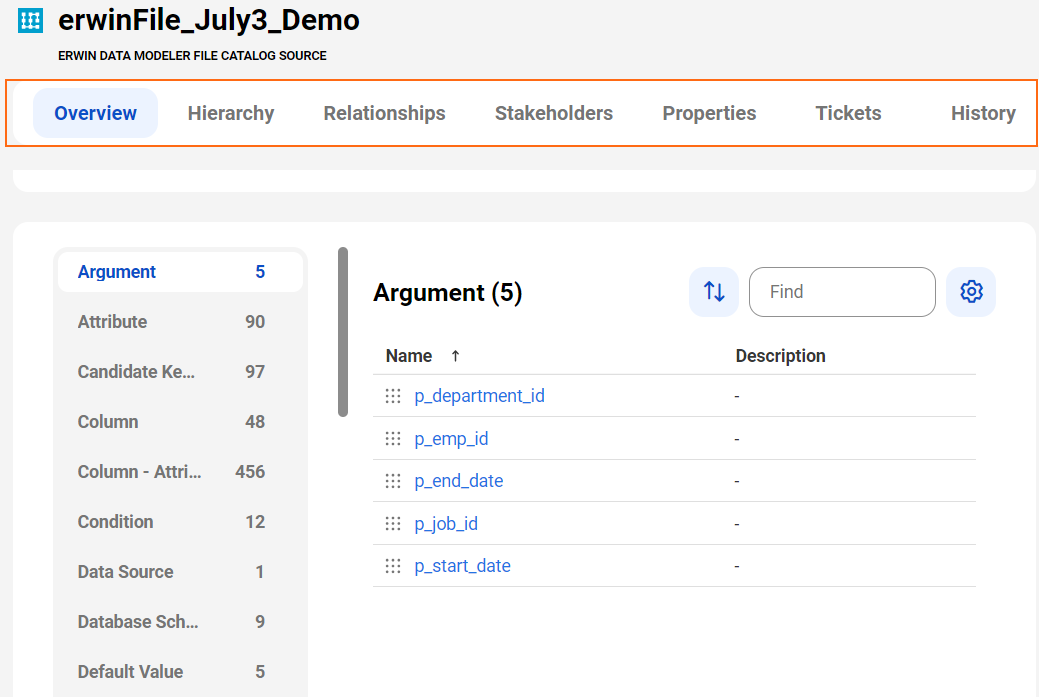The image size is (1039, 697).
Task: Select the Database Sch... category
Action: point(180,622)
